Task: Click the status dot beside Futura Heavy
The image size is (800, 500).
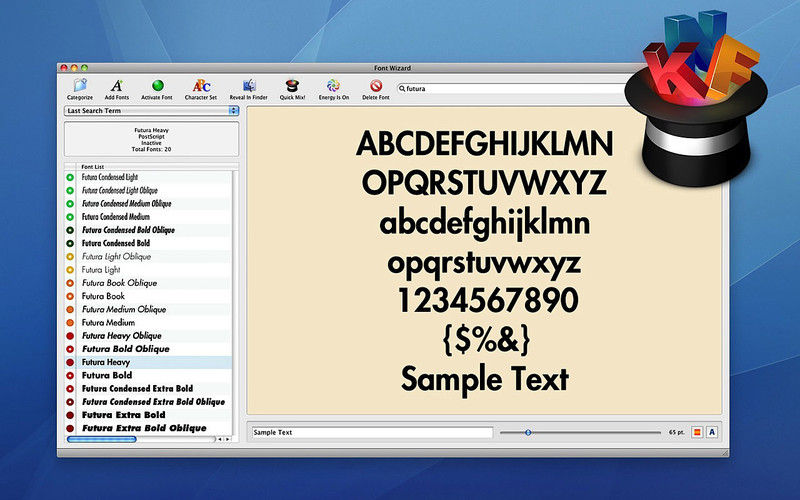Action: point(70,362)
